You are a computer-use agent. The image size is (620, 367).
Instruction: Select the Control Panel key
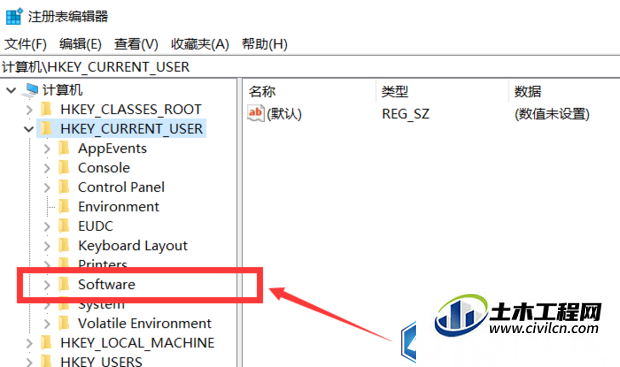(121, 187)
